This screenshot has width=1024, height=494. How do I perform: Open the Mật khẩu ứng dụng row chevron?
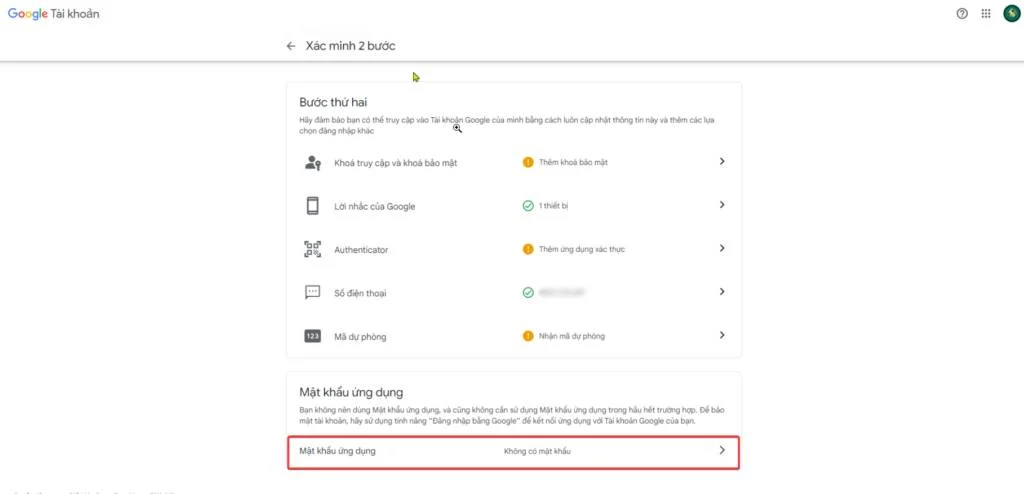pos(722,452)
